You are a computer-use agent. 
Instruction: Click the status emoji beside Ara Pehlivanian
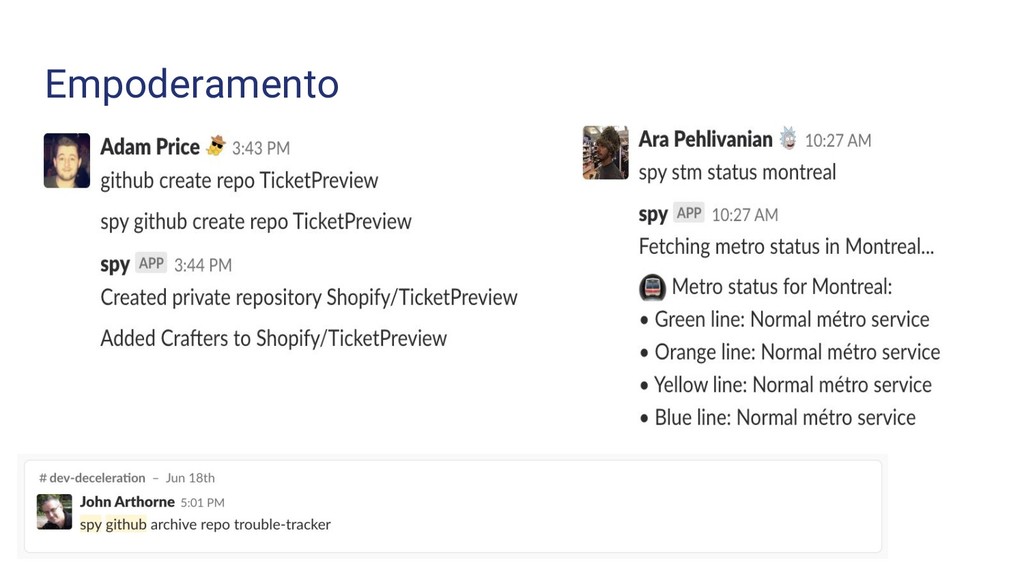789,138
